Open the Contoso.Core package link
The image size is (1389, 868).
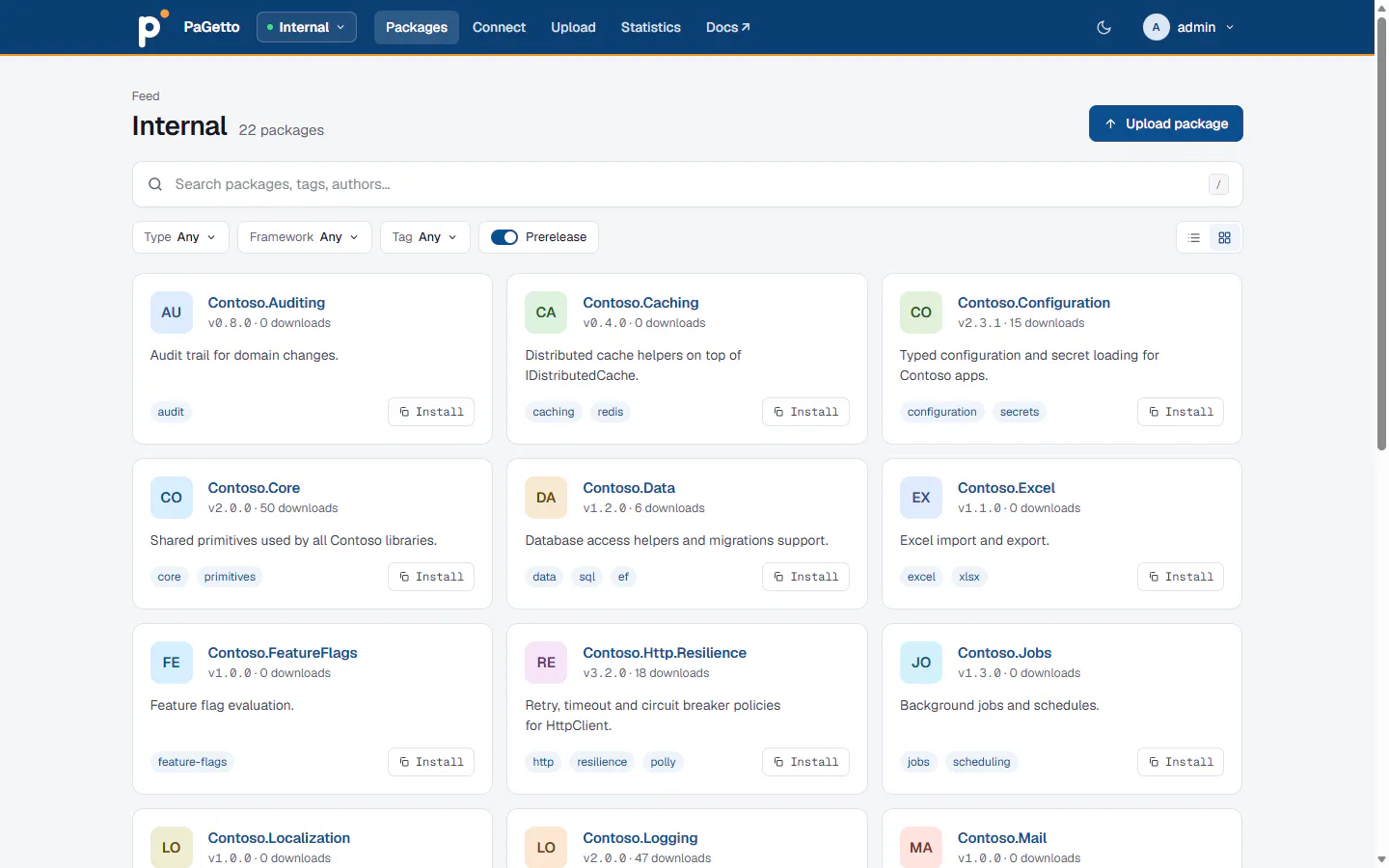click(254, 488)
